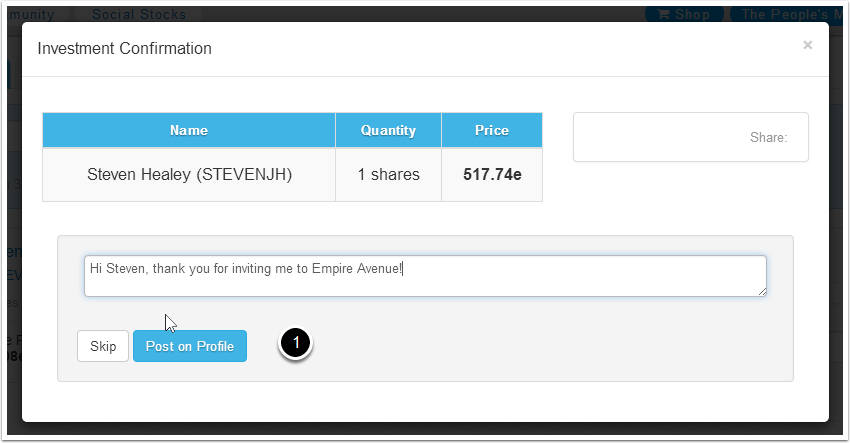Select the 1 shares quantity cell

pos(388,174)
